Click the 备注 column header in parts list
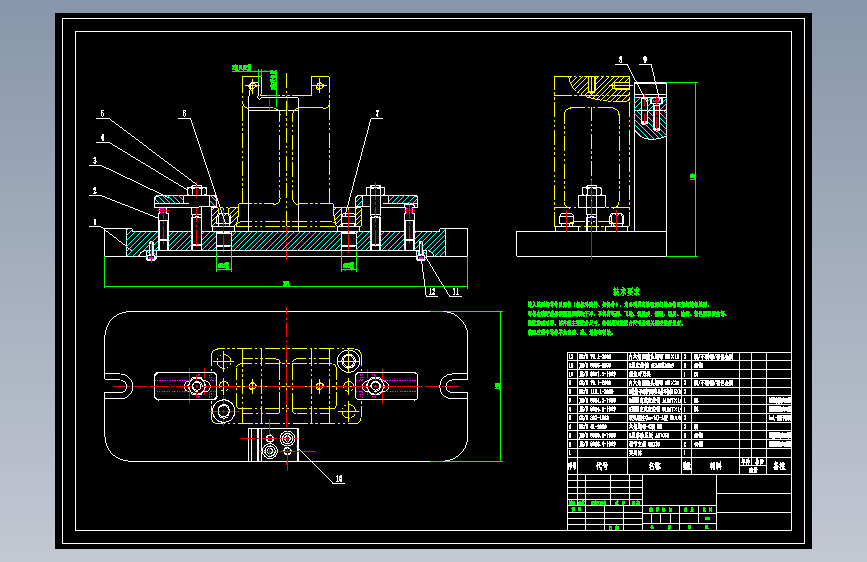Image resolution: width=867 pixels, height=562 pixels. [779, 466]
